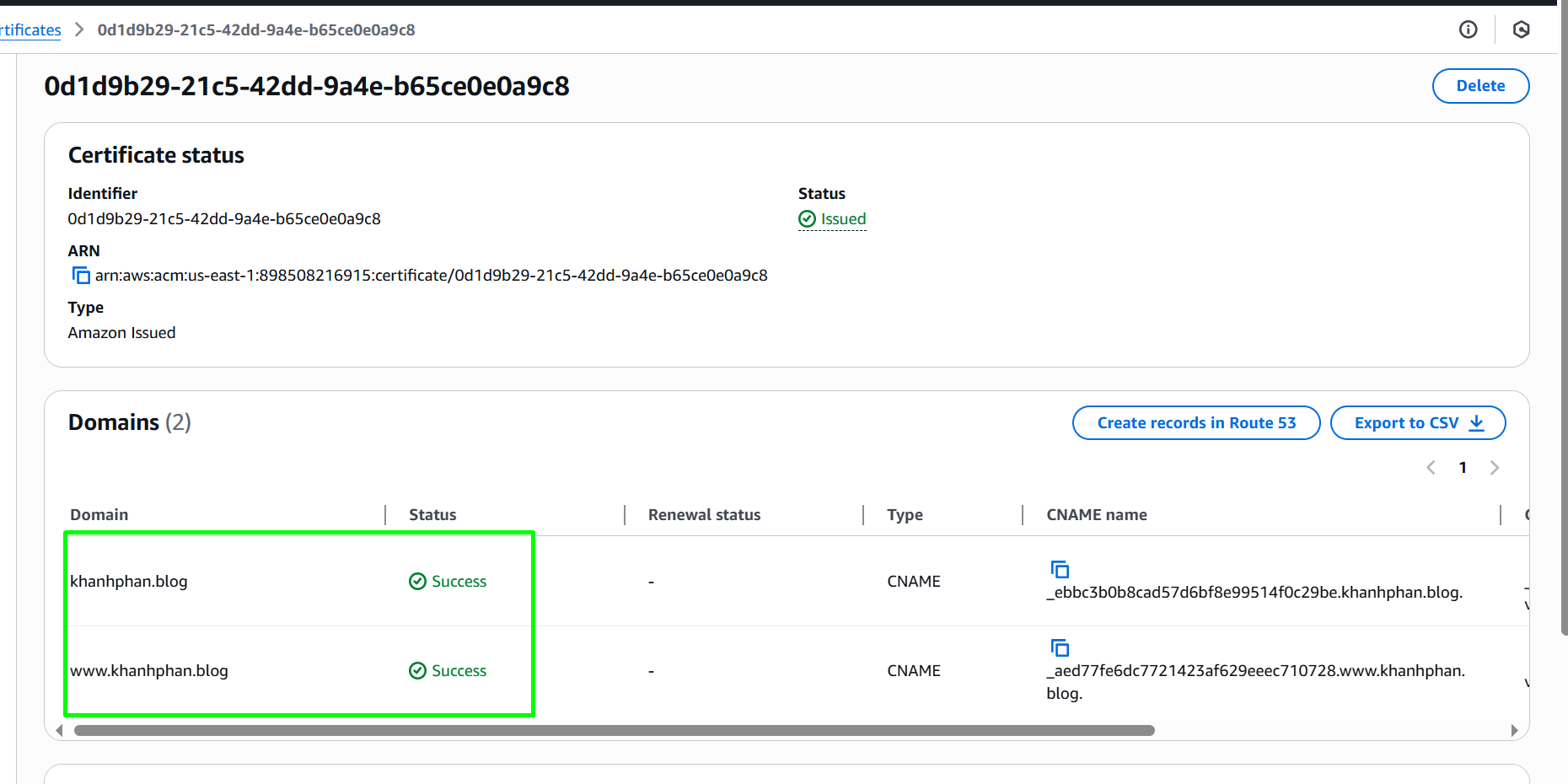Click CNAME type cell for www.khanhphan.blog
The width and height of the screenshot is (1568, 784).
(x=914, y=670)
